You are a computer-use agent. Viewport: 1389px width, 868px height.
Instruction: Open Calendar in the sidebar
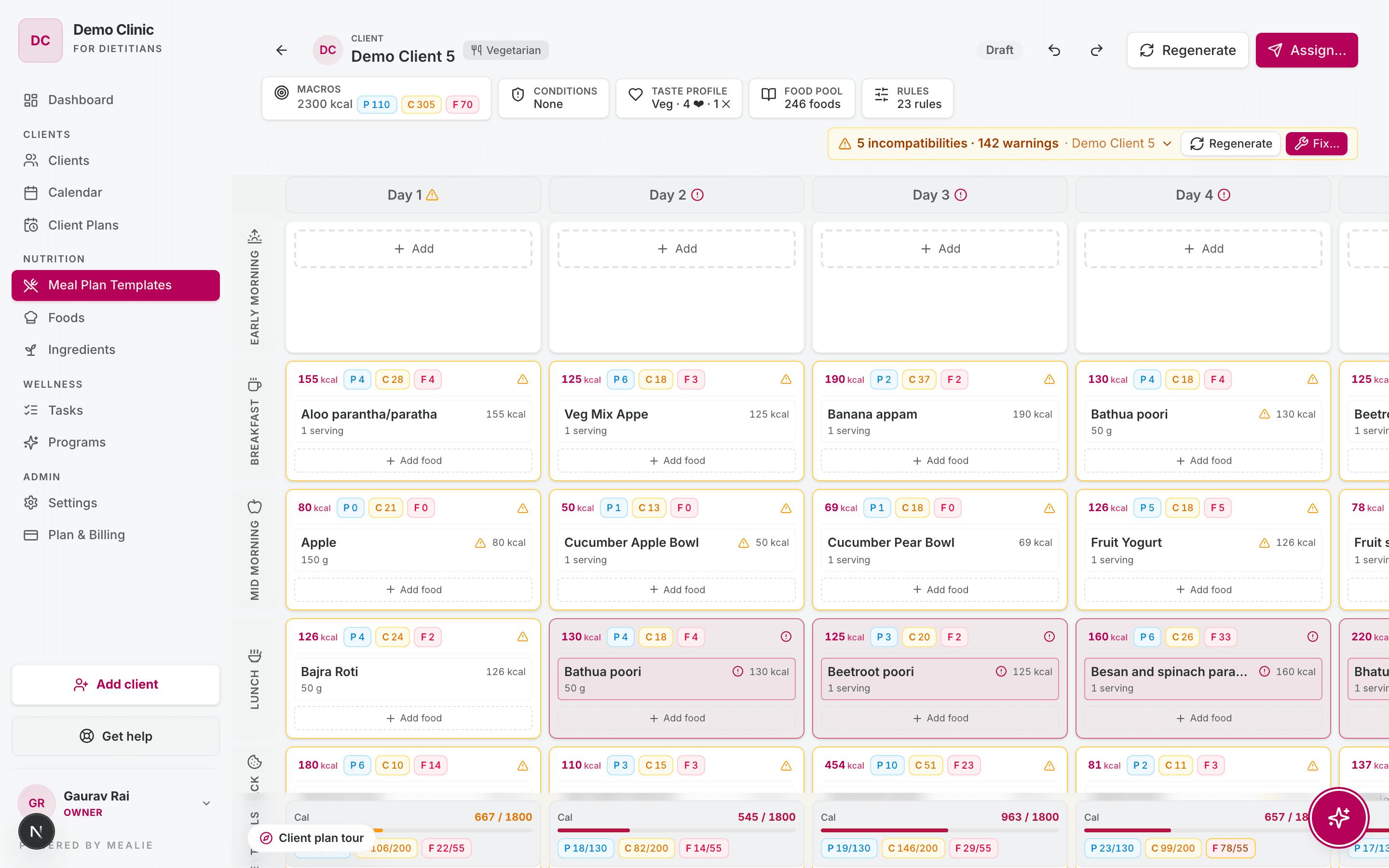click(x=115, y=192)
